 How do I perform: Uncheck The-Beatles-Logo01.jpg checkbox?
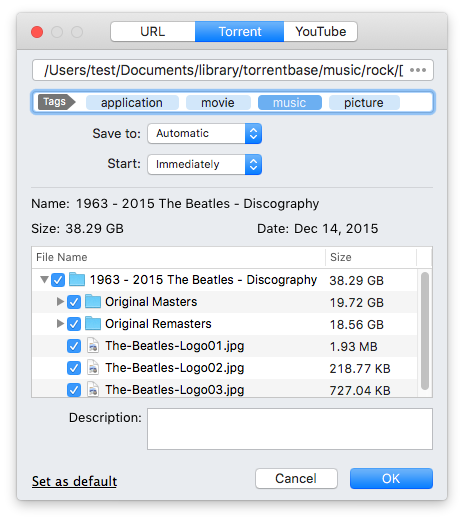[74, 346]
